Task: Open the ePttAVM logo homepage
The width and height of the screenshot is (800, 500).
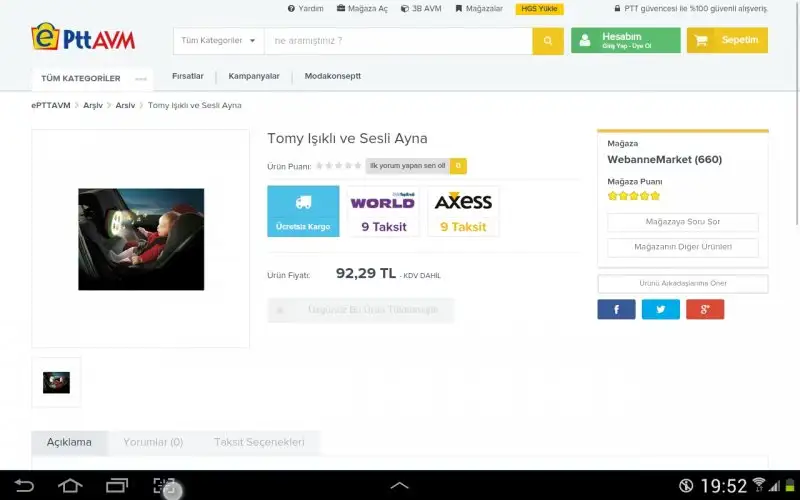Action: click(83, 38)
